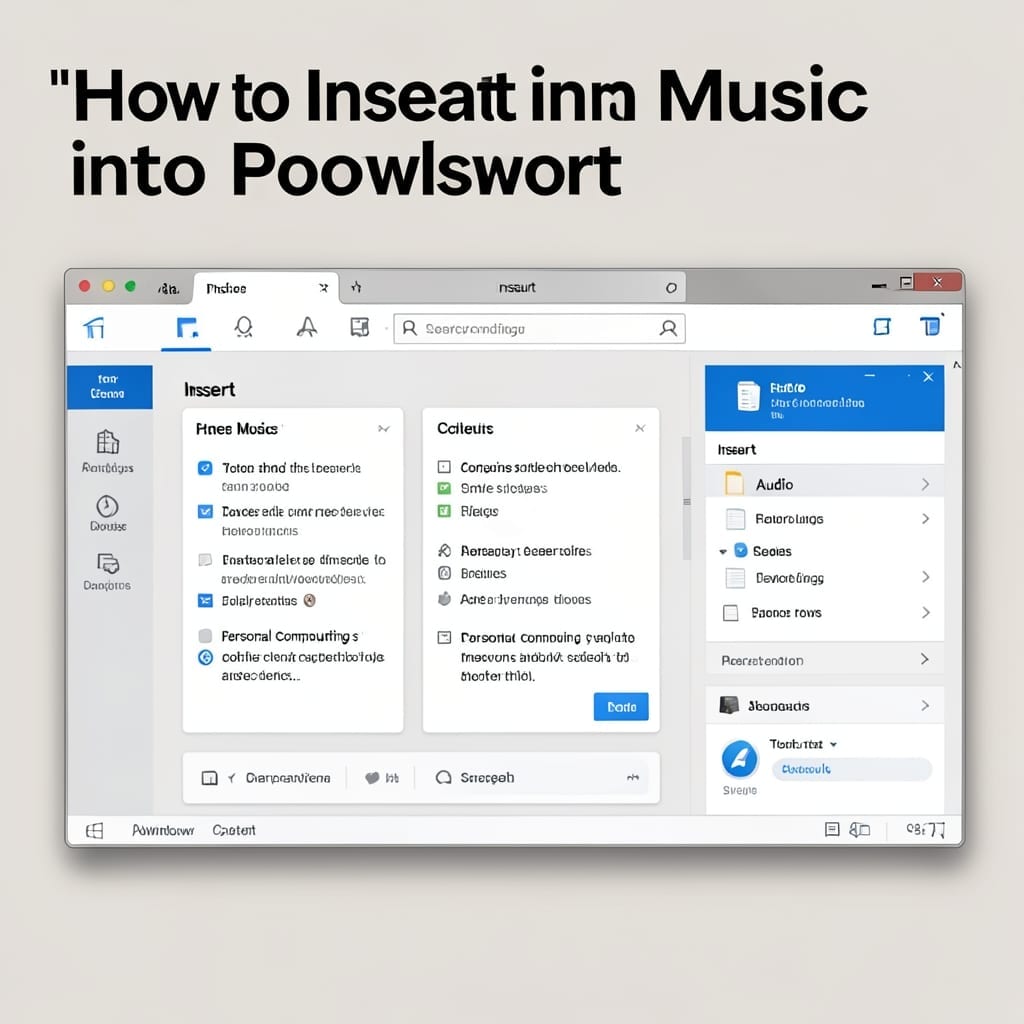
Task: Open the building icon in the left sidebar
Action: [x=108, y=442]
